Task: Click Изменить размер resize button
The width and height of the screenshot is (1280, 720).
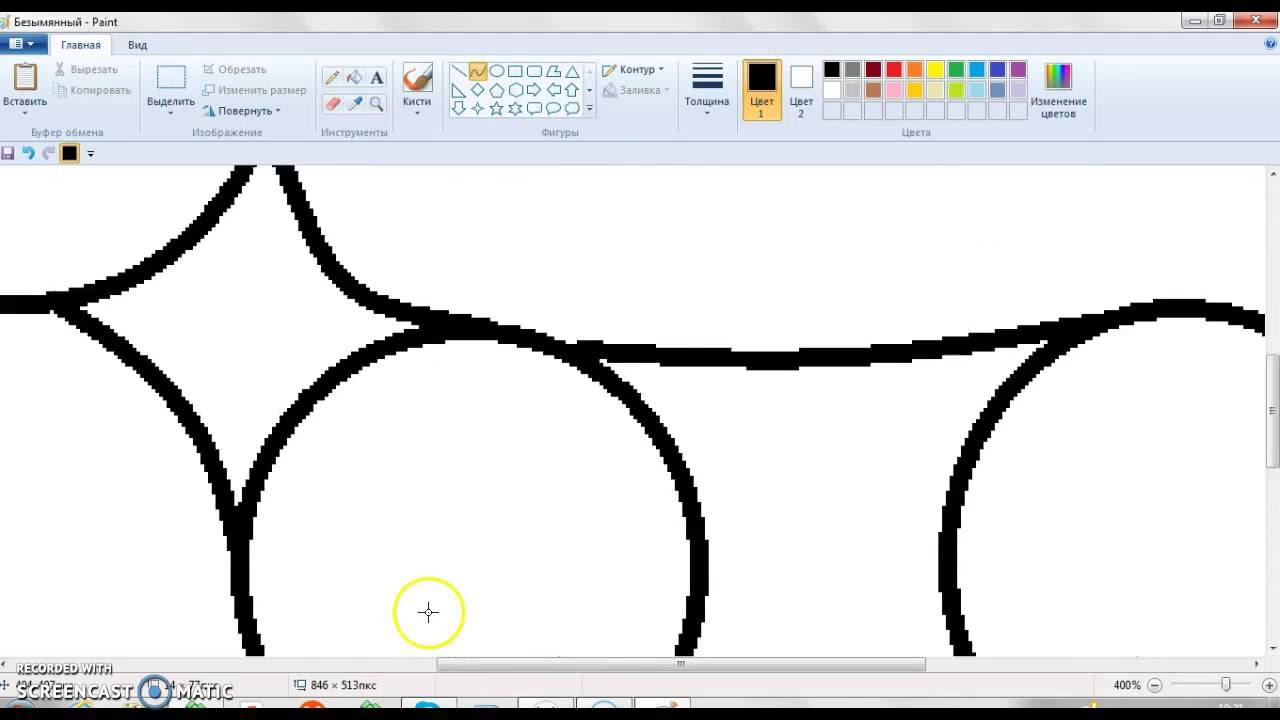Action: (x=254, y=90)
